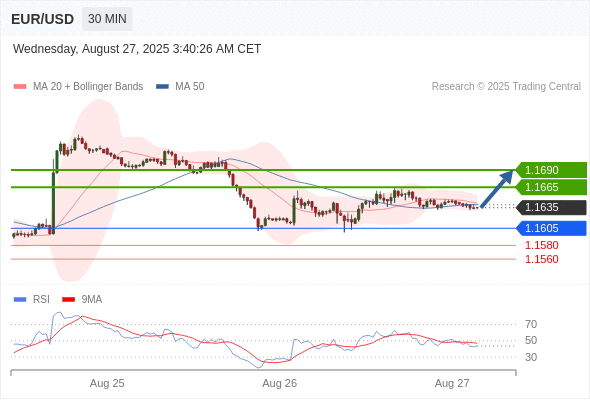Screen dimensions: 590x400
Task: Click the 1.1580 red support label
Action: coord(542,245)
